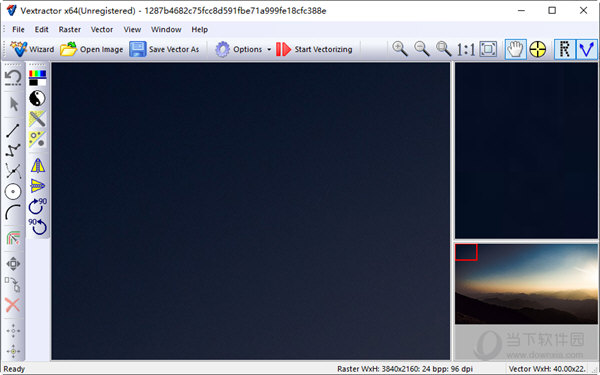This screenshot has width=600, height=375.
Task: Click the sunset overview thumbnail
Action: click(526, 284)
